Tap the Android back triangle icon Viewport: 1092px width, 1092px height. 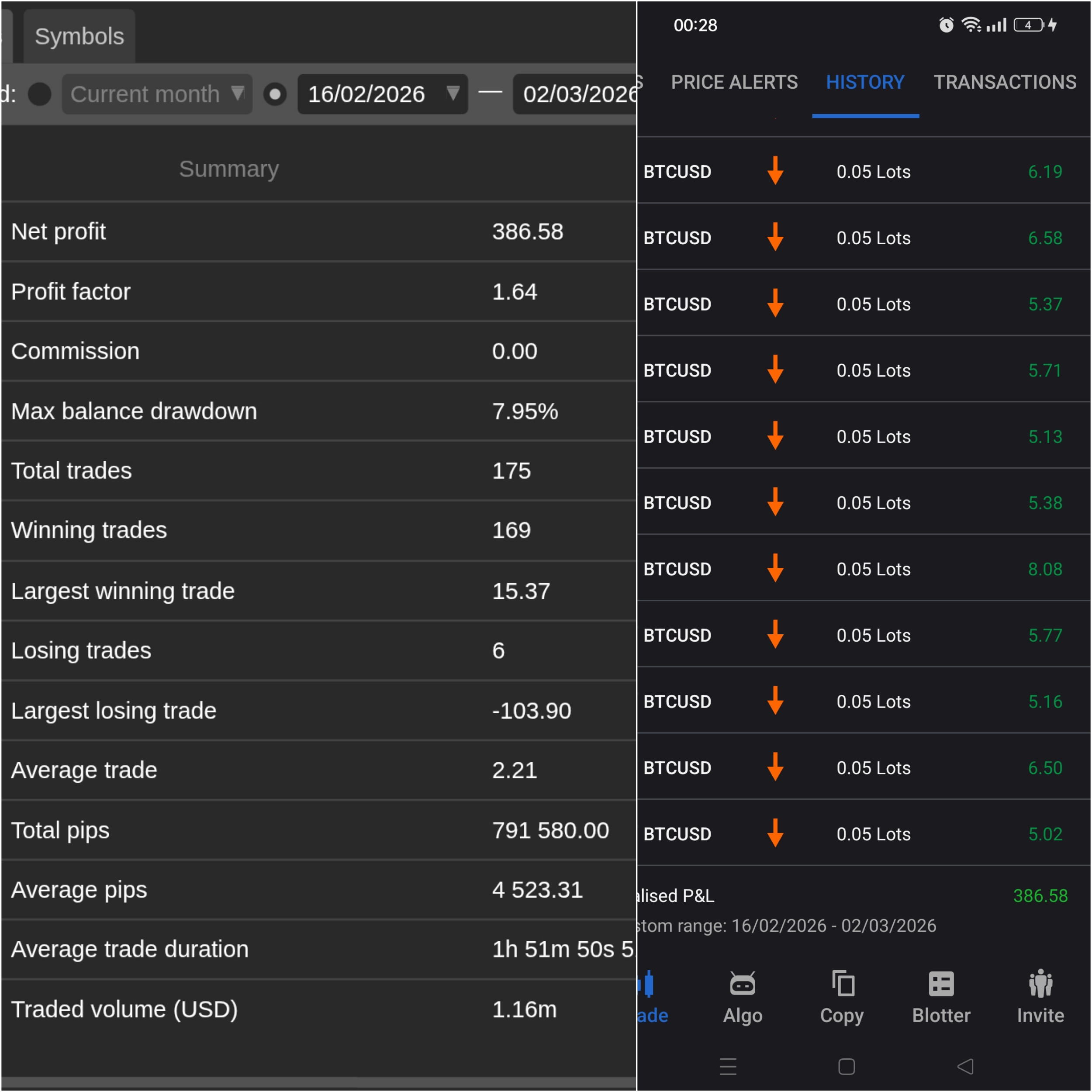[x=965, y=1067]
